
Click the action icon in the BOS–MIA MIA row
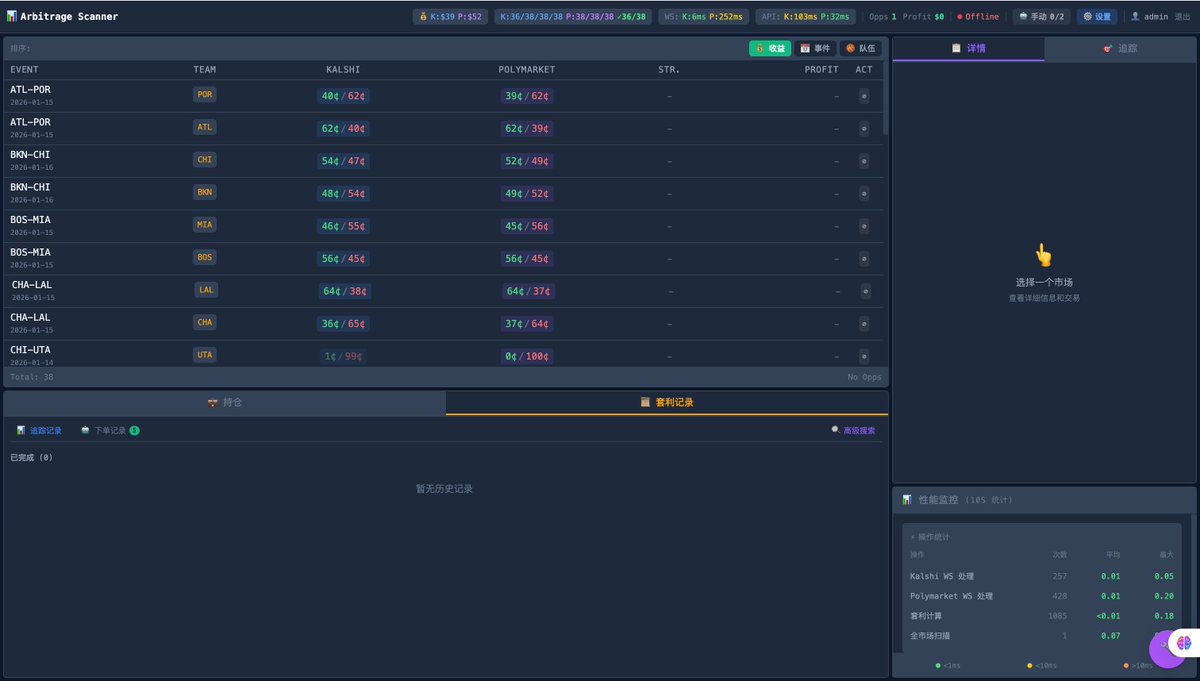point(864,226)
